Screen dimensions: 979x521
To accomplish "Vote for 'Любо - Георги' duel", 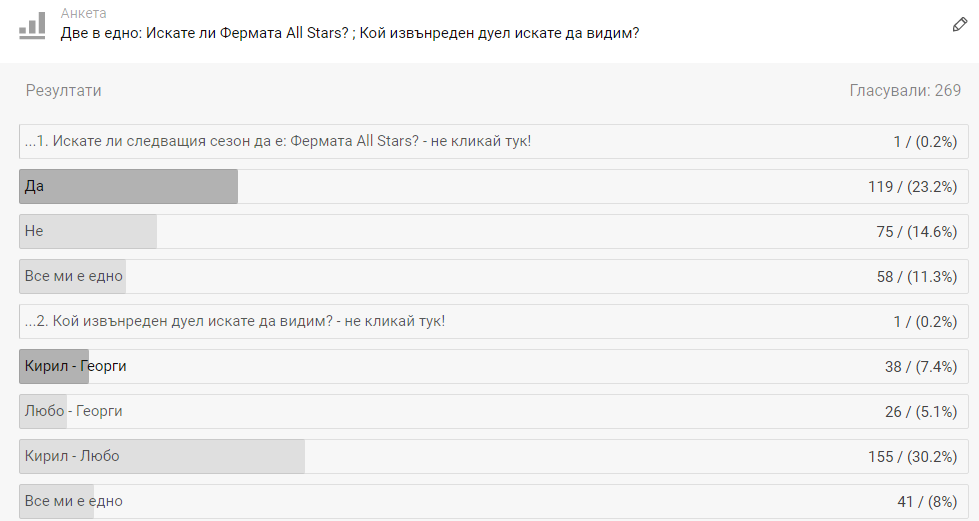I will (x=494, y=411).
